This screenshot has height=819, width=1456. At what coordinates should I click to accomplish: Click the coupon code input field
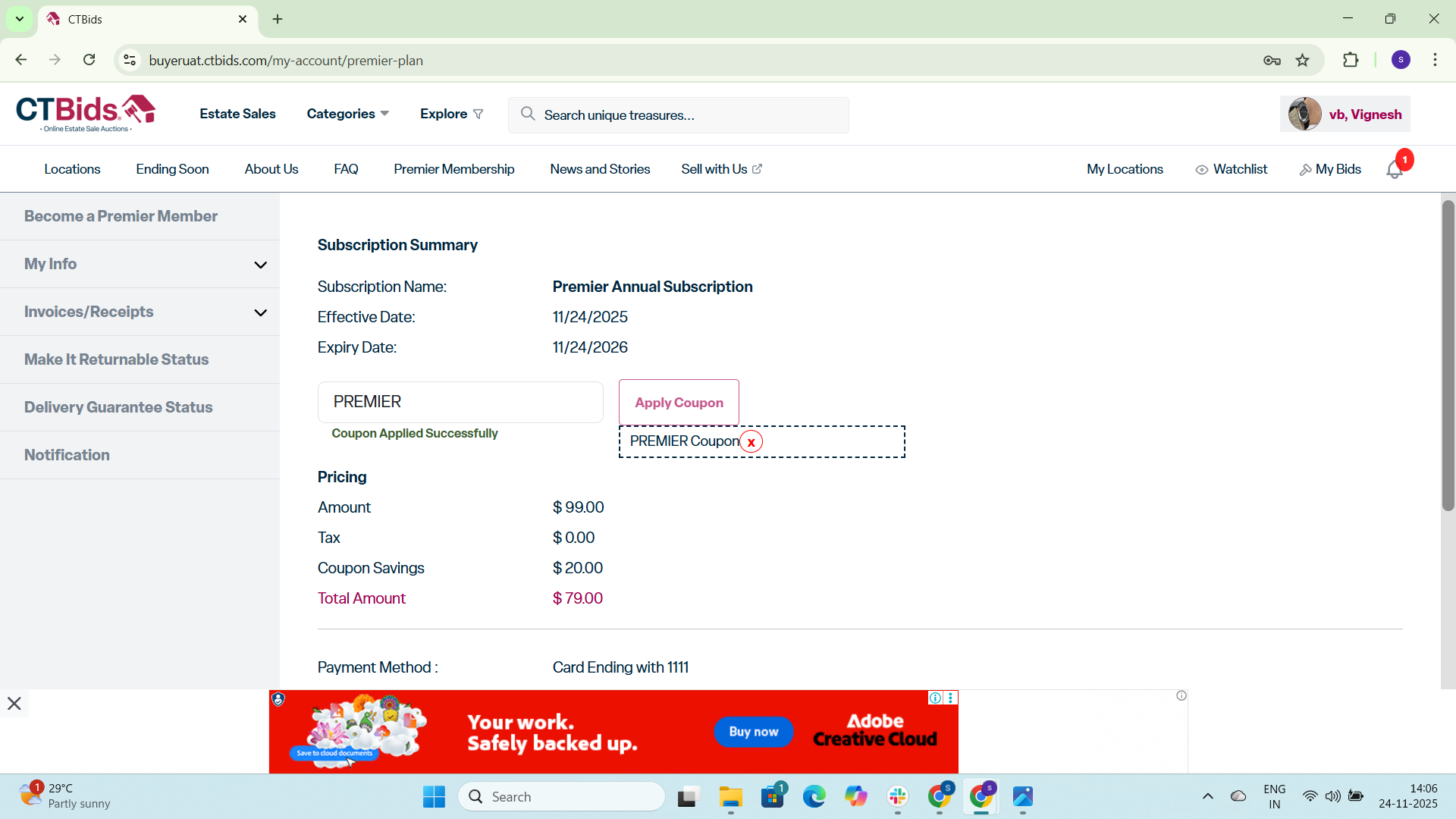(460, 402)
